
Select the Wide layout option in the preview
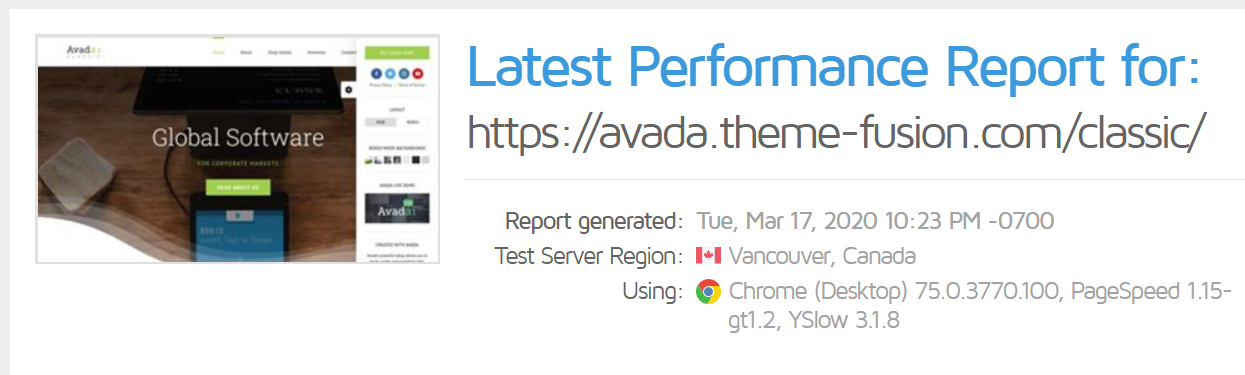(x=380, y=121)
